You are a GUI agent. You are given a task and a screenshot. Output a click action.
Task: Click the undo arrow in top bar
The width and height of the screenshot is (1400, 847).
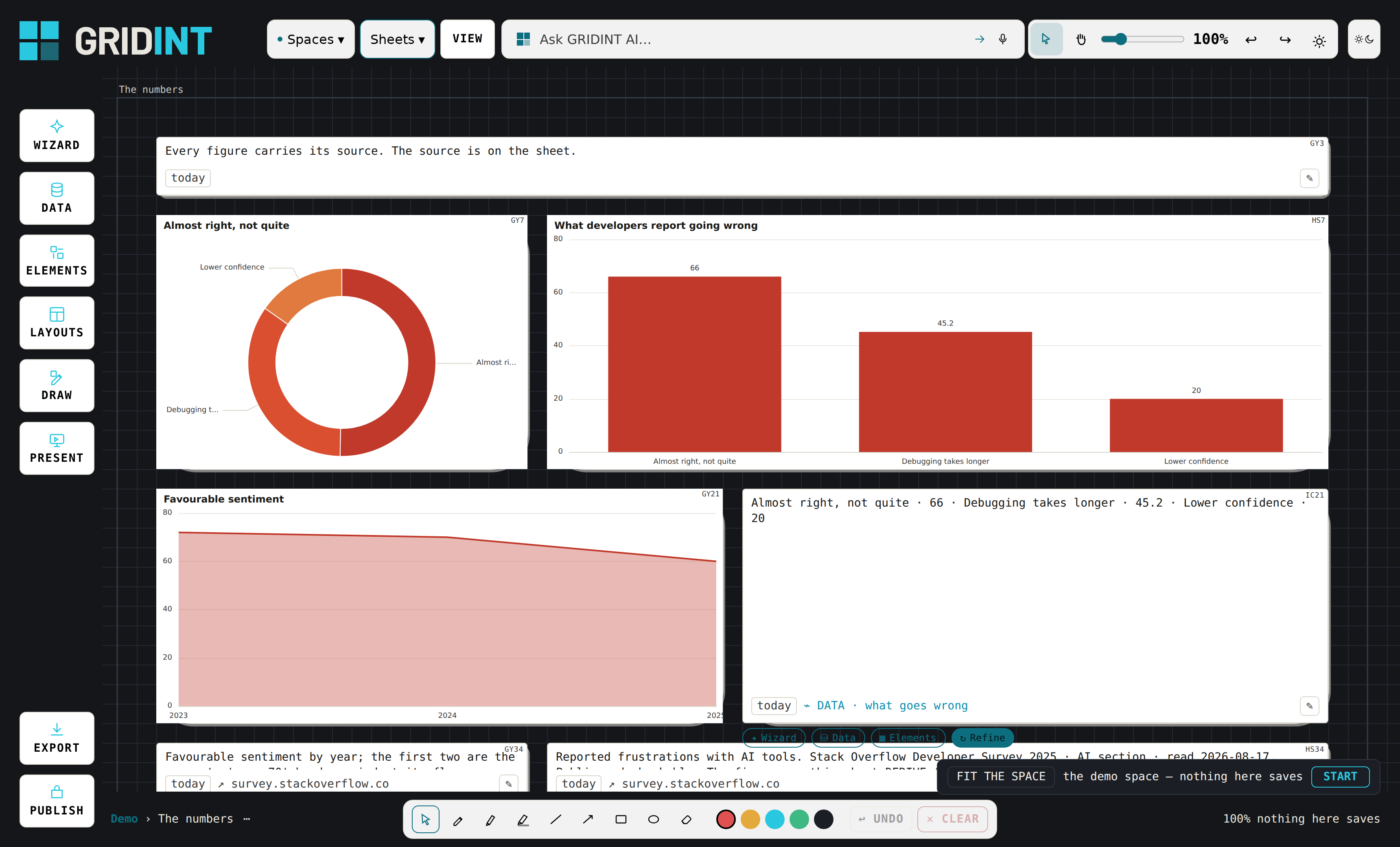click(1251, 39)
